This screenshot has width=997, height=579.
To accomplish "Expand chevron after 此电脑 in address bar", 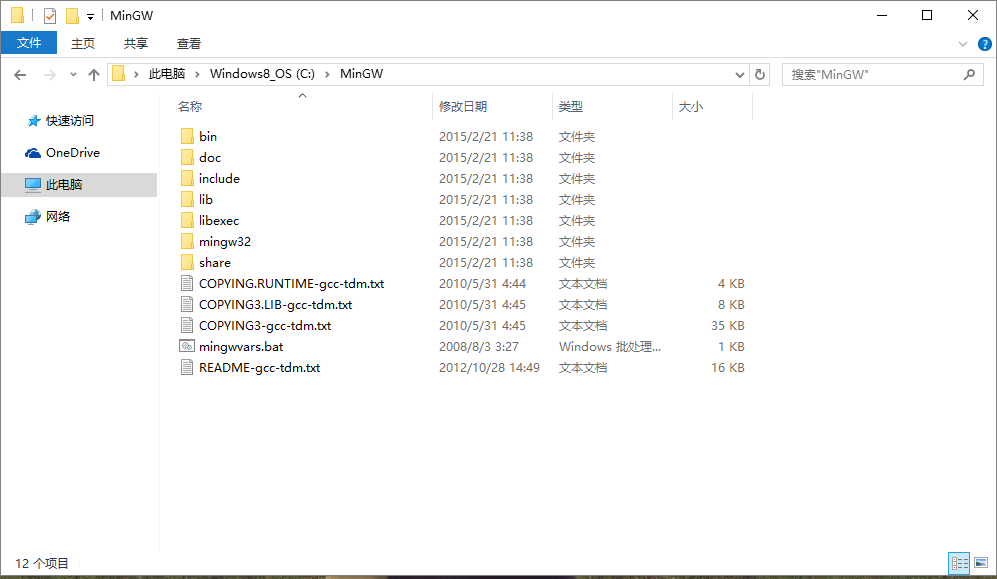I will point(197,74).
